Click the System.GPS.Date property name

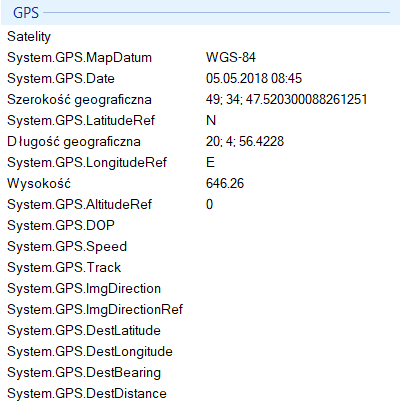(x=61, y=79)
